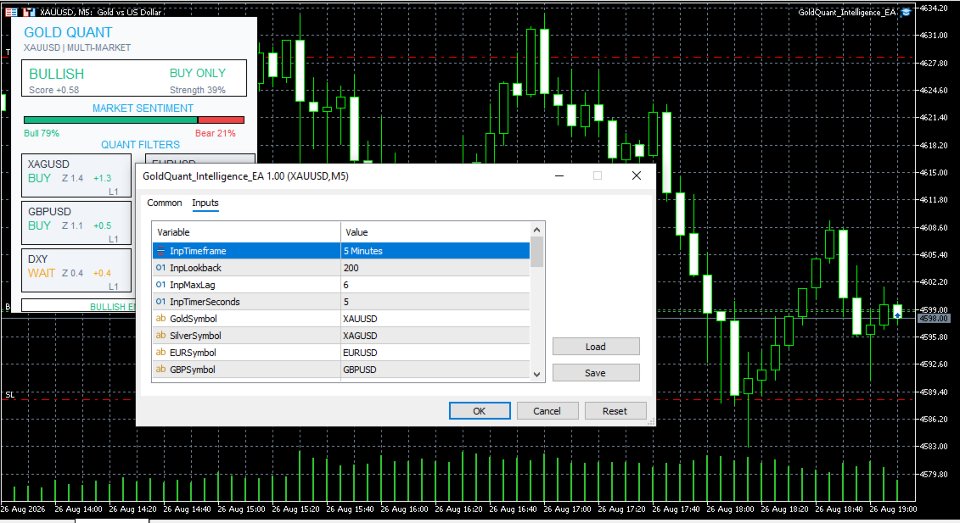Click the GOLD QUANT panel title
This screenshot has height=523, width=960.
pos(68,32)
